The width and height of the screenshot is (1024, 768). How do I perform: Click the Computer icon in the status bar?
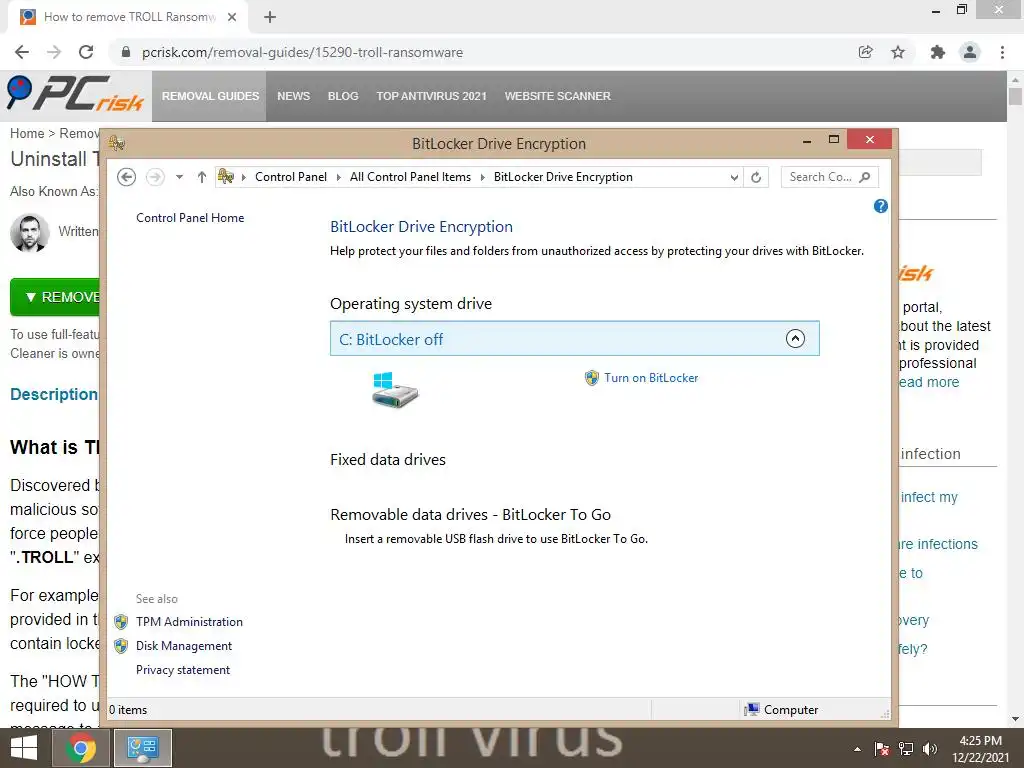tap(752, 709)
